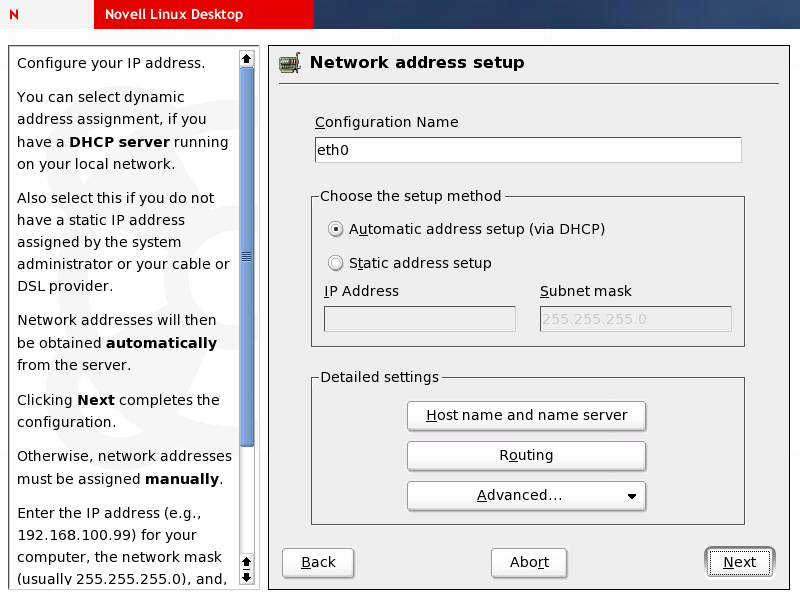800x600 pixels.
Task: Click the Routing button
Action: click(526, 456)
